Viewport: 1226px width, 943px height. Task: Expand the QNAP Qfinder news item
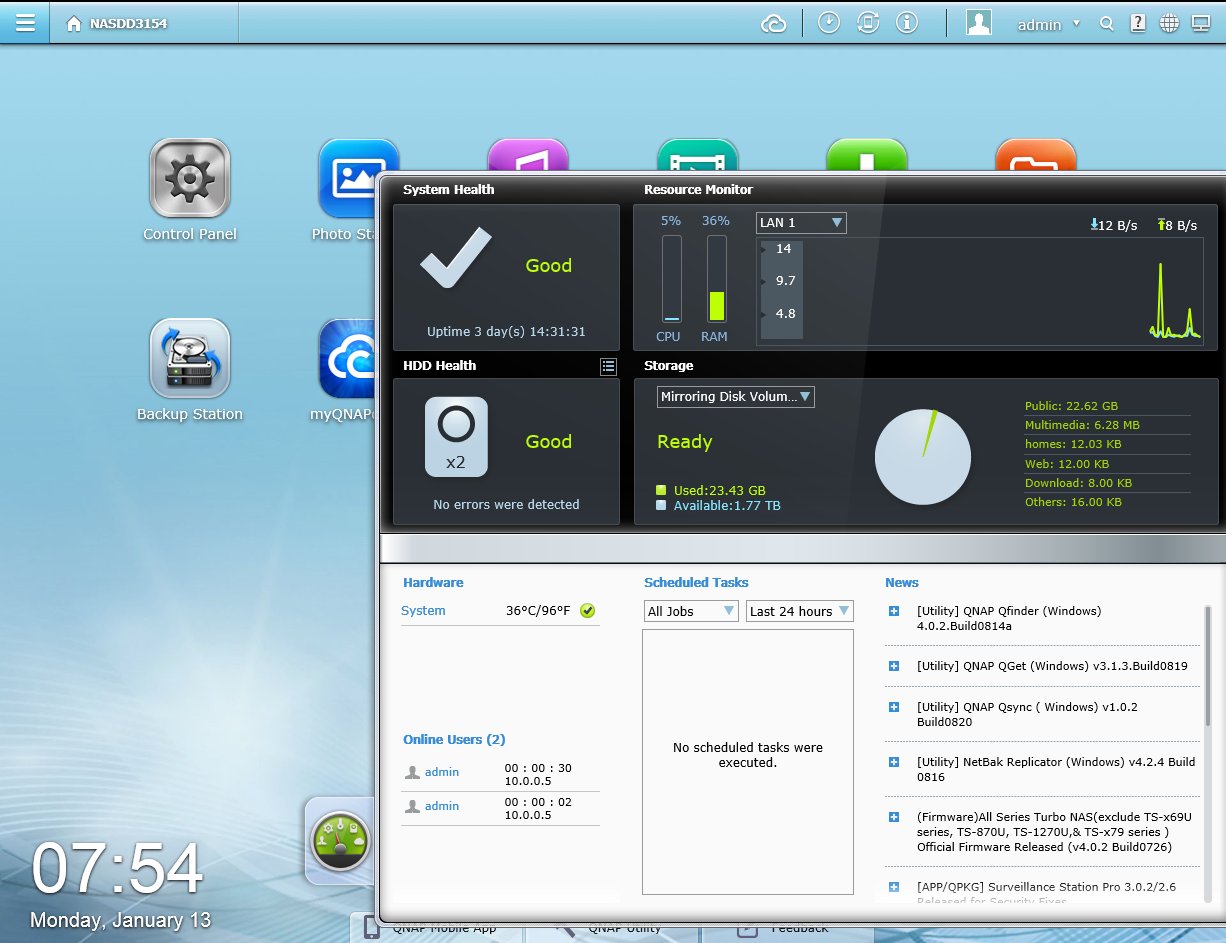[x=894, y=611]
